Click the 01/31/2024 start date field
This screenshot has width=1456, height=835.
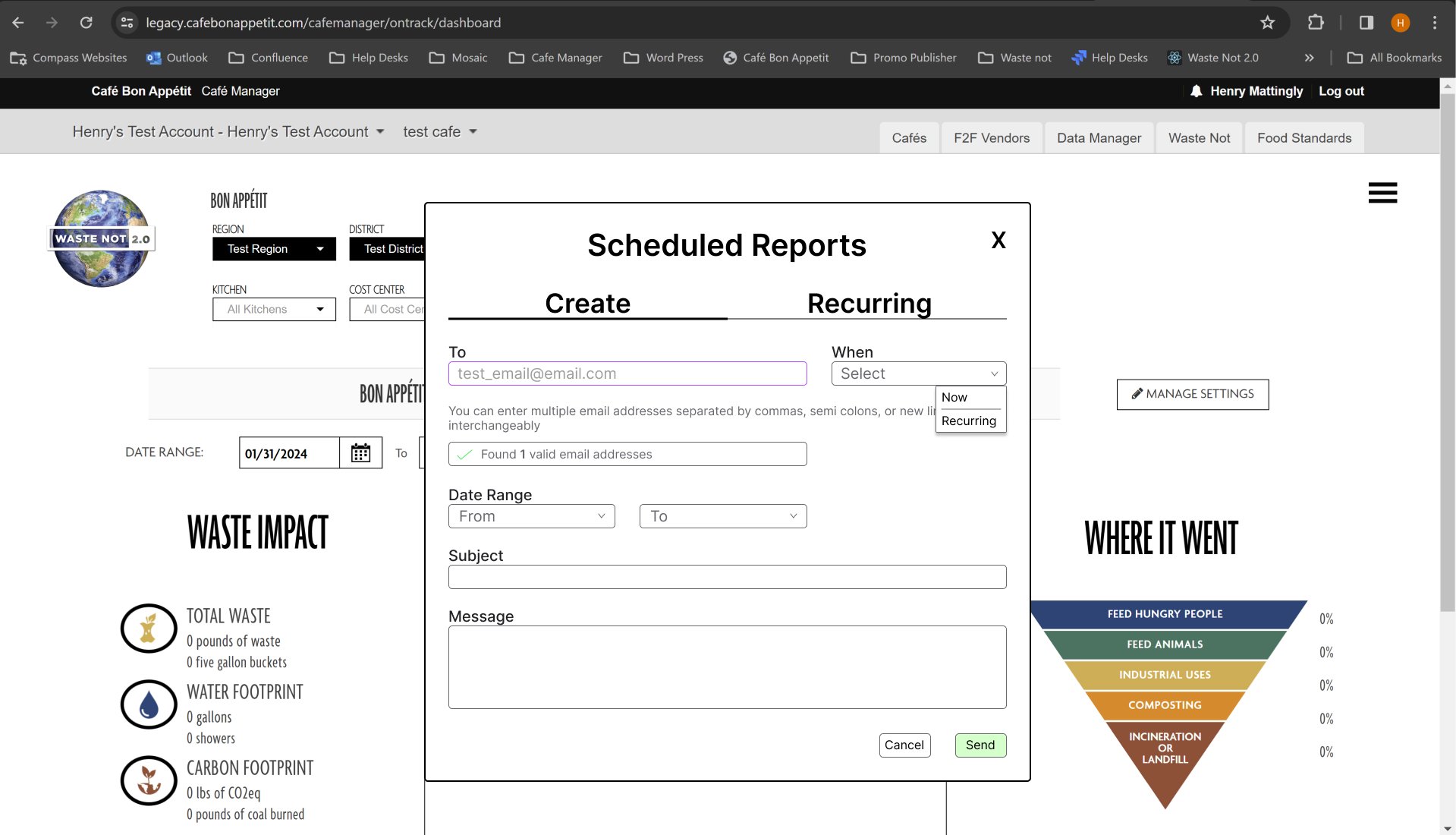pos(289,453)
